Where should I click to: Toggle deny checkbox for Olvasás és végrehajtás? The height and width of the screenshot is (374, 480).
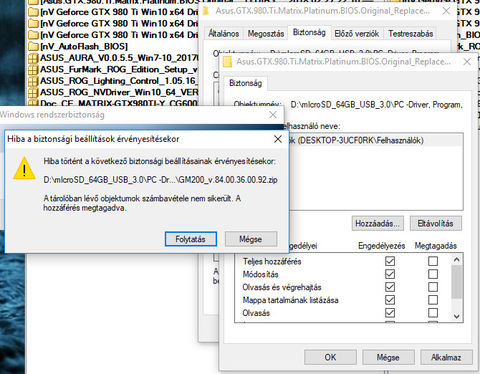[x=433, y=287]
